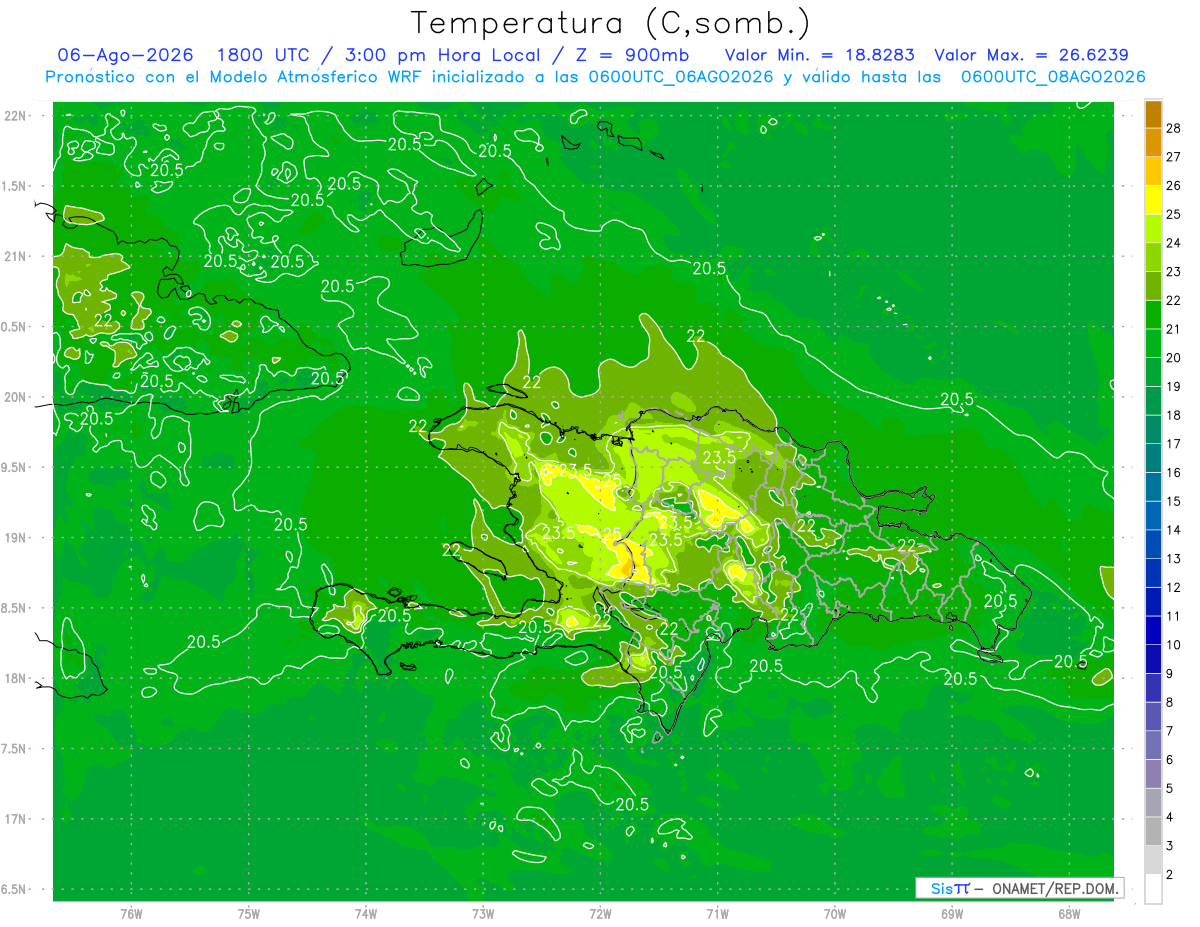Click the '21N' latitude axis label

(17, 256)
